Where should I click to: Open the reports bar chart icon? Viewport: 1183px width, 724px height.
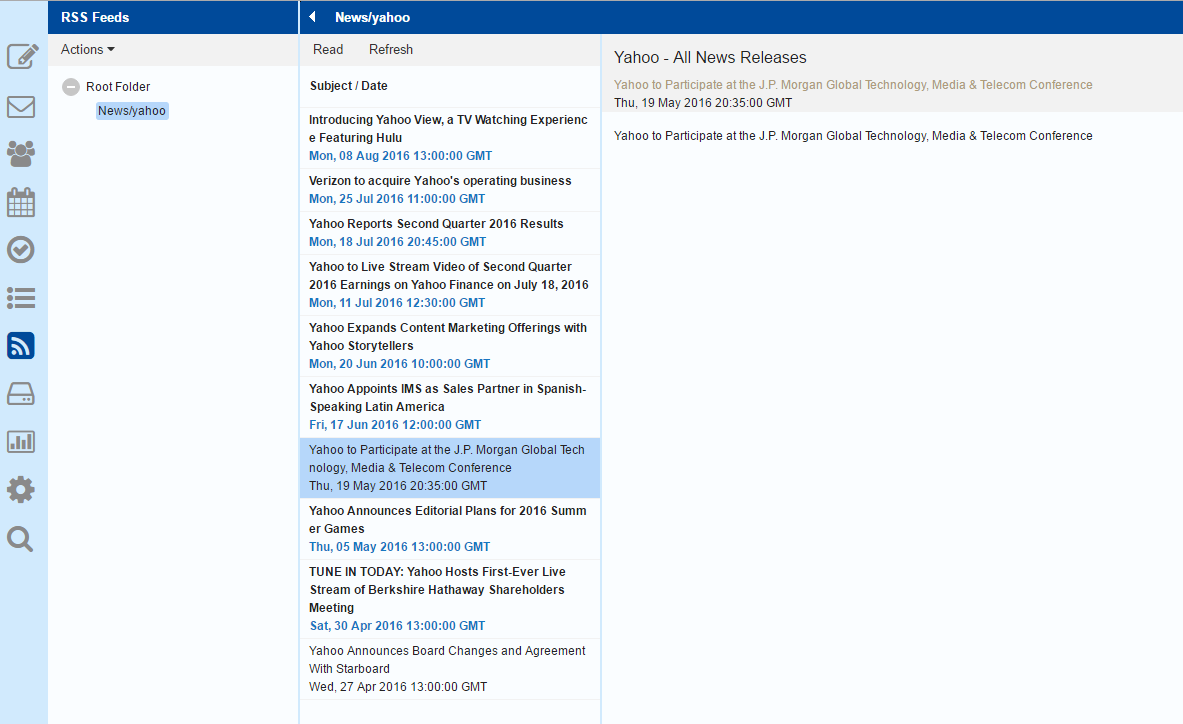(x=21, y=441)
